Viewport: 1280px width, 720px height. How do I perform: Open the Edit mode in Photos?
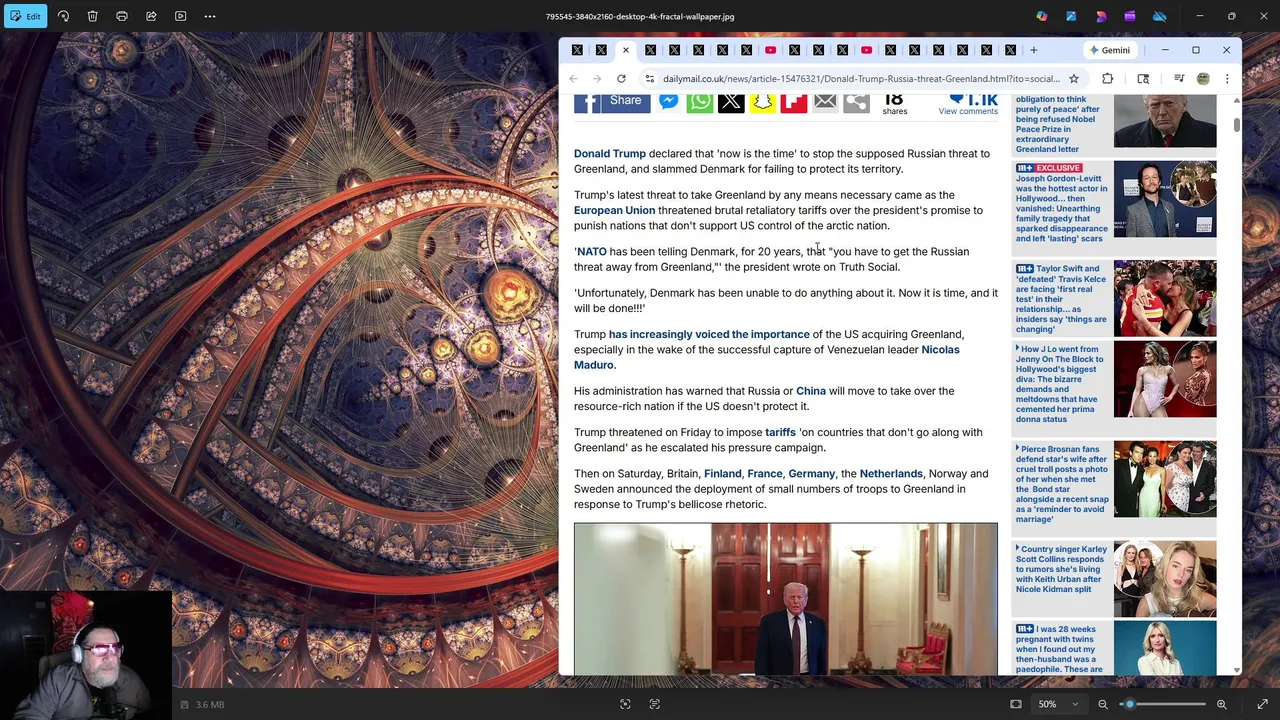click(24, 16)
